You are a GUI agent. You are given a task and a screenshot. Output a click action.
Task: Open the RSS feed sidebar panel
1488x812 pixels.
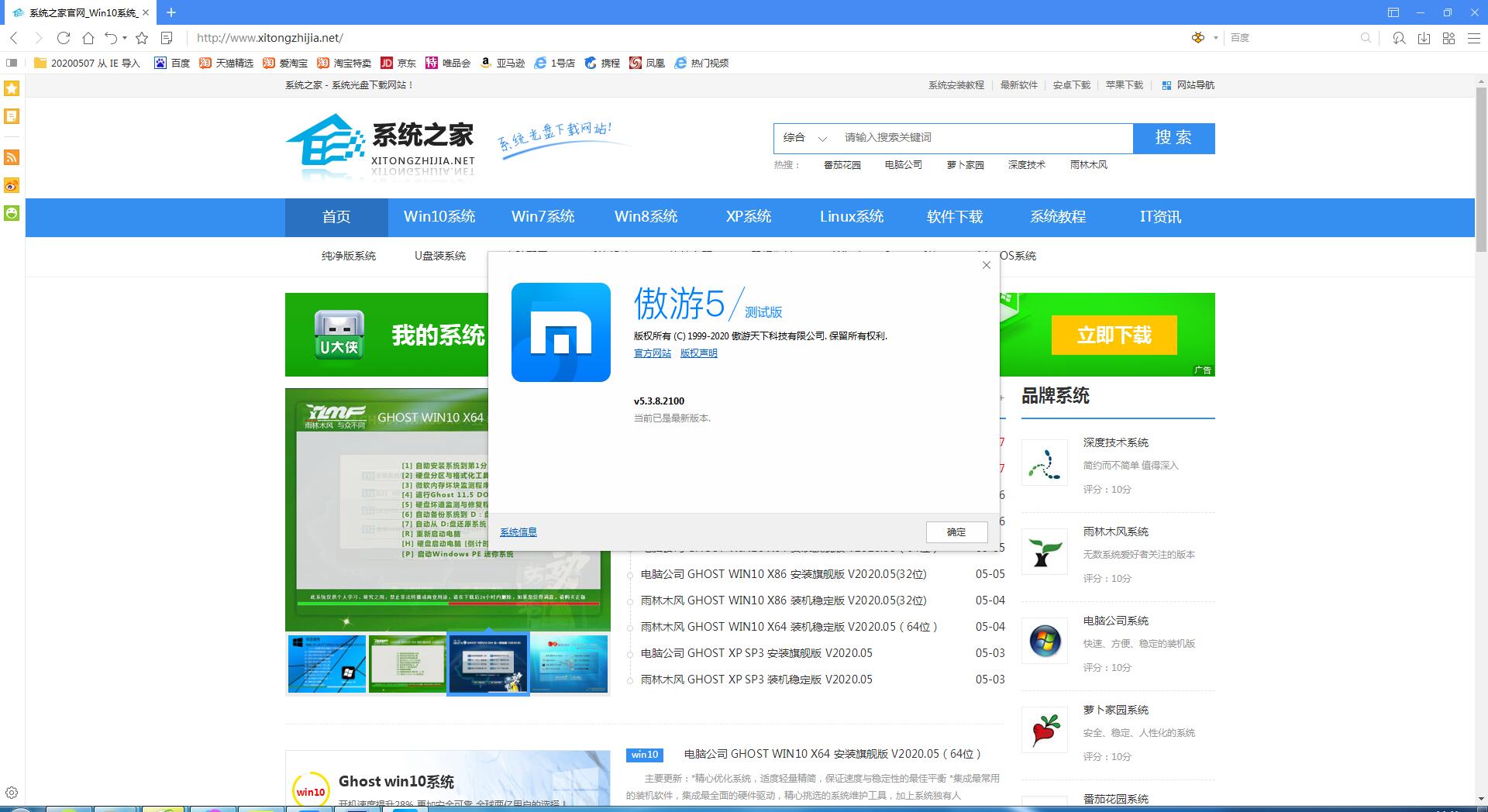(12, 157)
